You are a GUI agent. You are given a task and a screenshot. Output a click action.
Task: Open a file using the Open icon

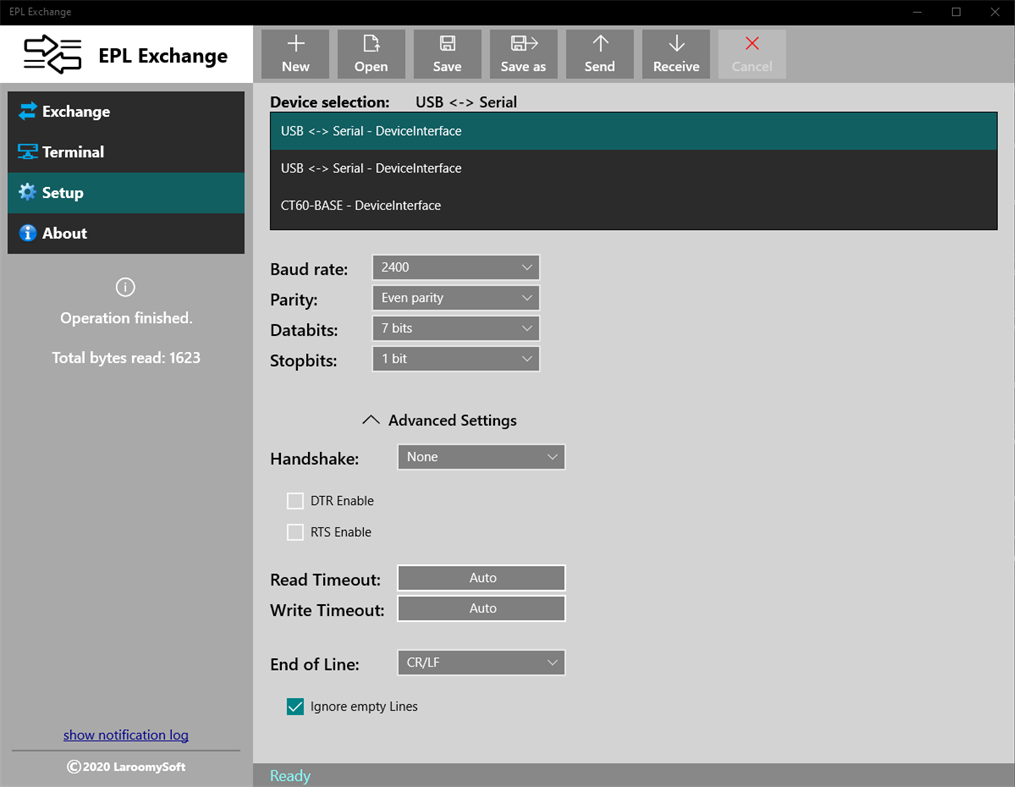[371, 53]
